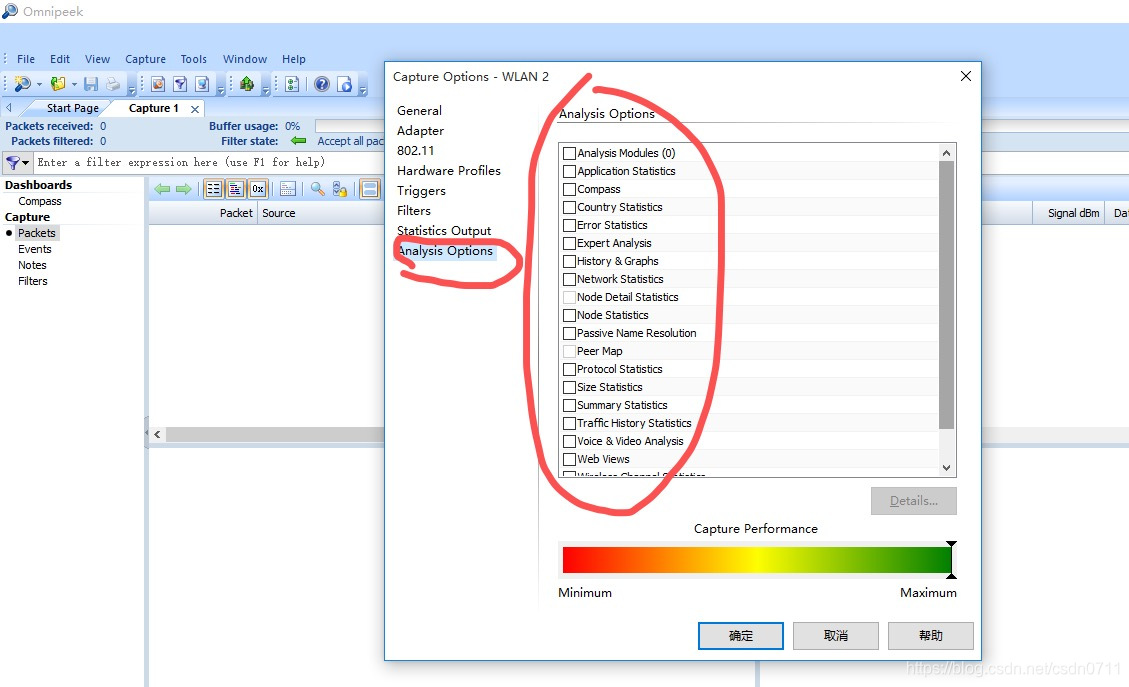Click the document with play arrow icon
This screenshot has width=1129, height=687.
coord(345,84)
